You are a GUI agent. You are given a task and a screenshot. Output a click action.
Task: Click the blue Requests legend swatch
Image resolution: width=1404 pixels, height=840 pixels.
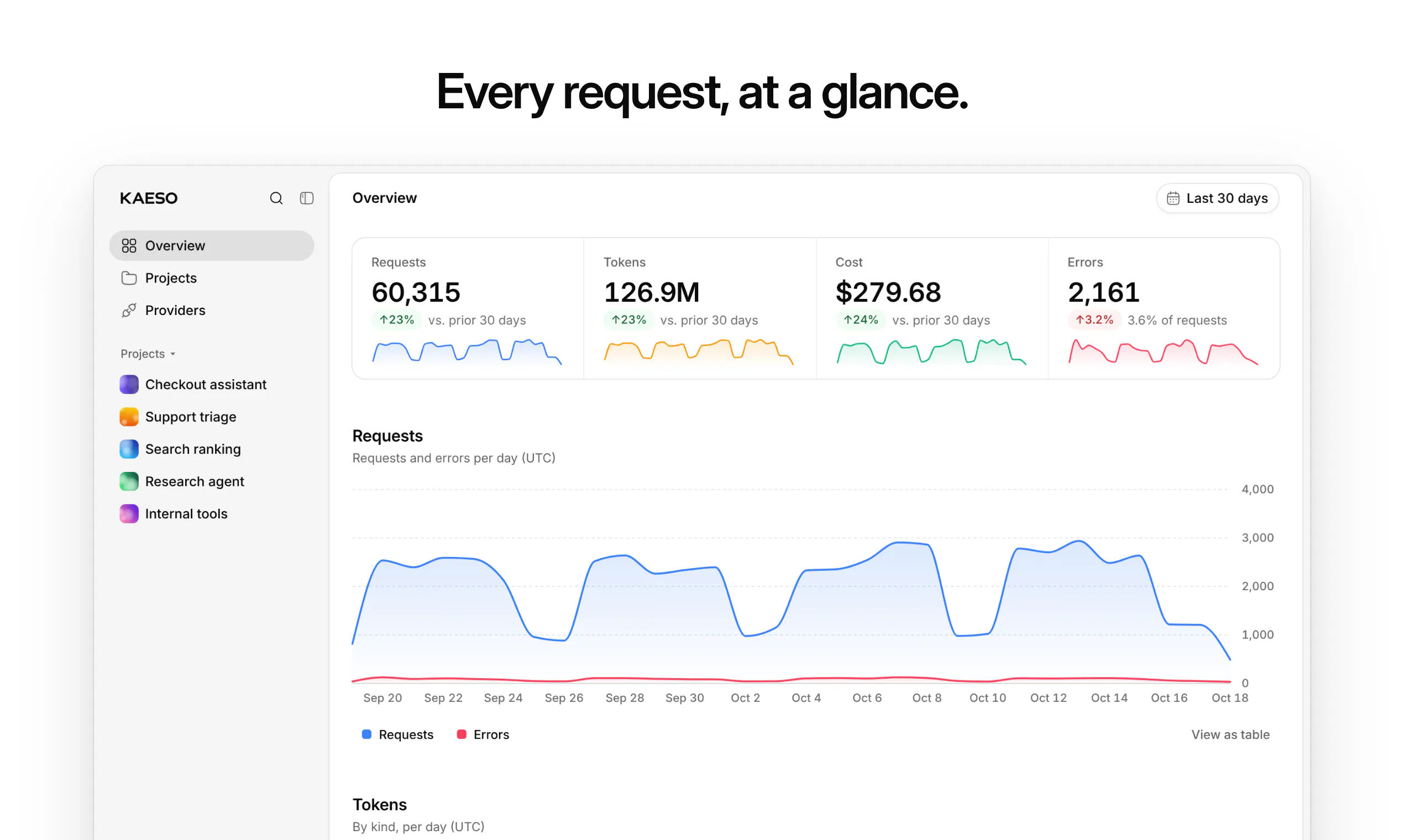click(x=366, y=734)
